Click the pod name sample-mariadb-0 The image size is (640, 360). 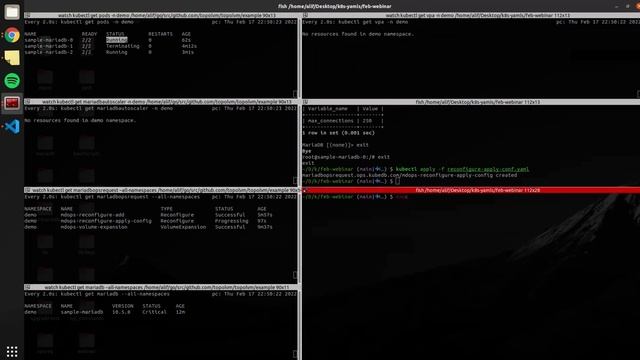[49, 40]
